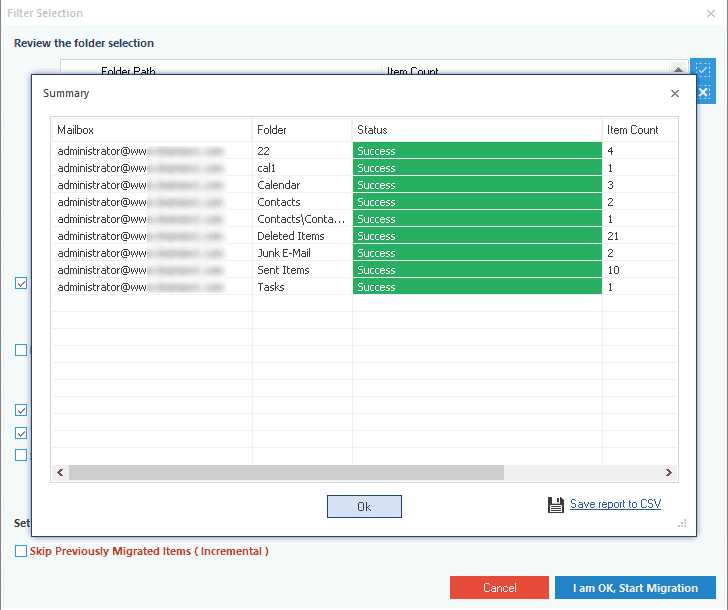
Task: Click Success status in Sent Items row
Action: (x=477, y=270)
